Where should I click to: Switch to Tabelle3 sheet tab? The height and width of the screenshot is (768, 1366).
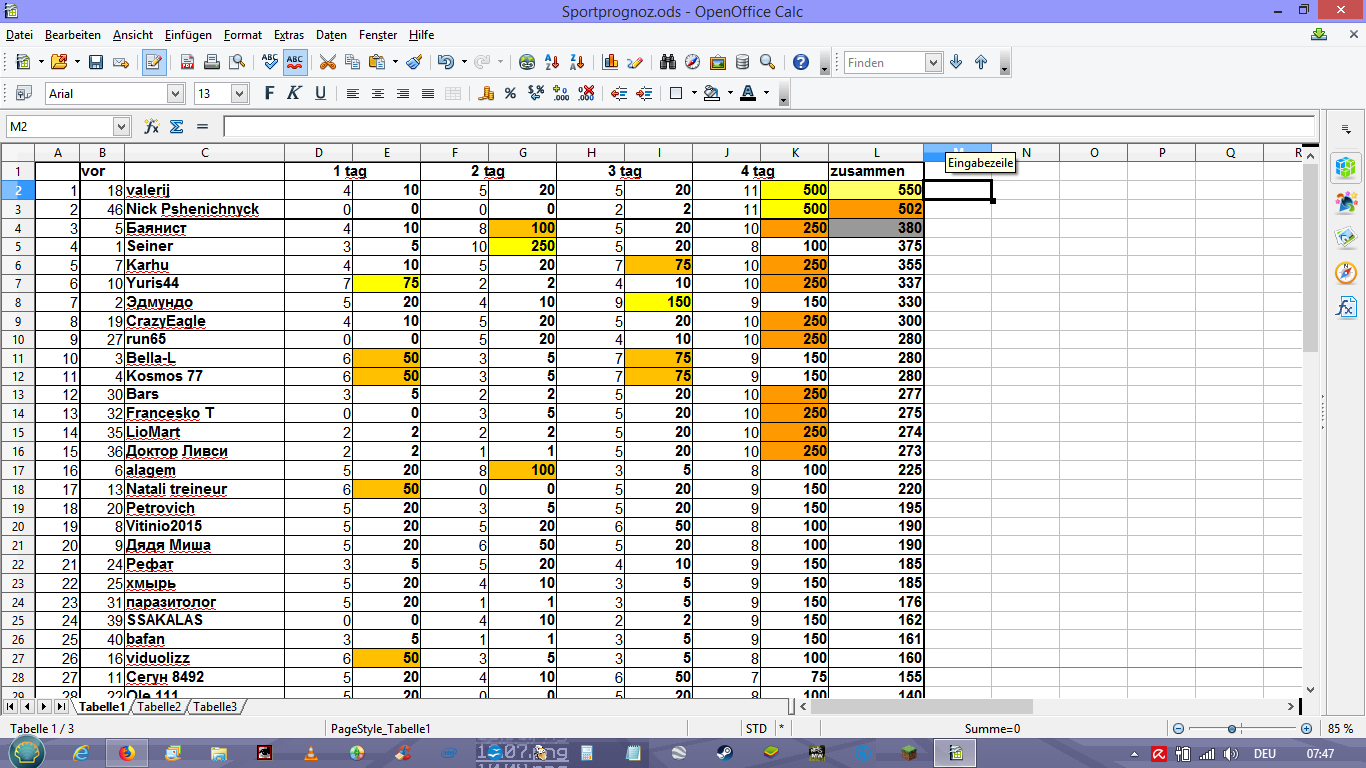[x=216, y=706]
